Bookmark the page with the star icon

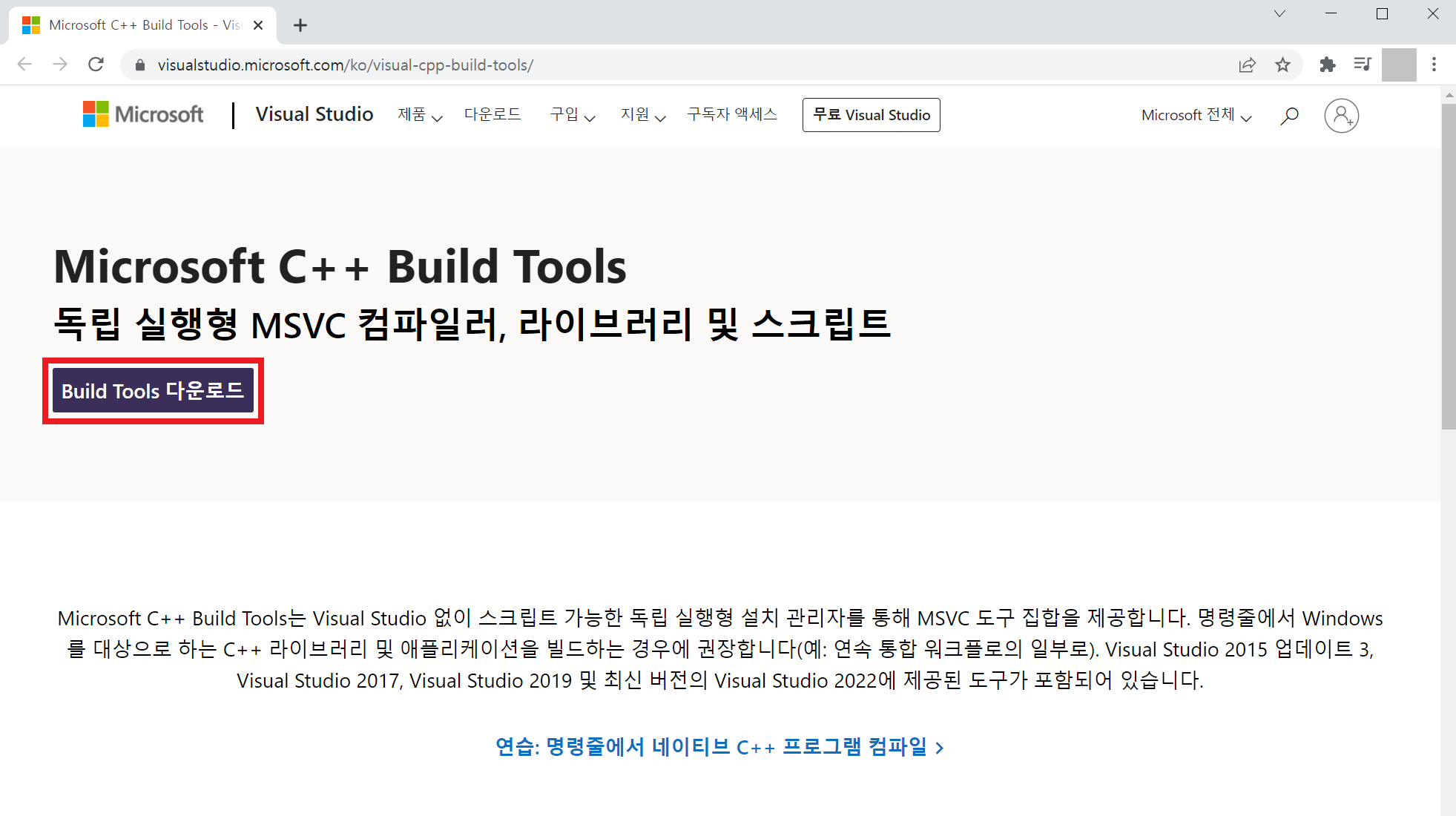(1282, 65)
